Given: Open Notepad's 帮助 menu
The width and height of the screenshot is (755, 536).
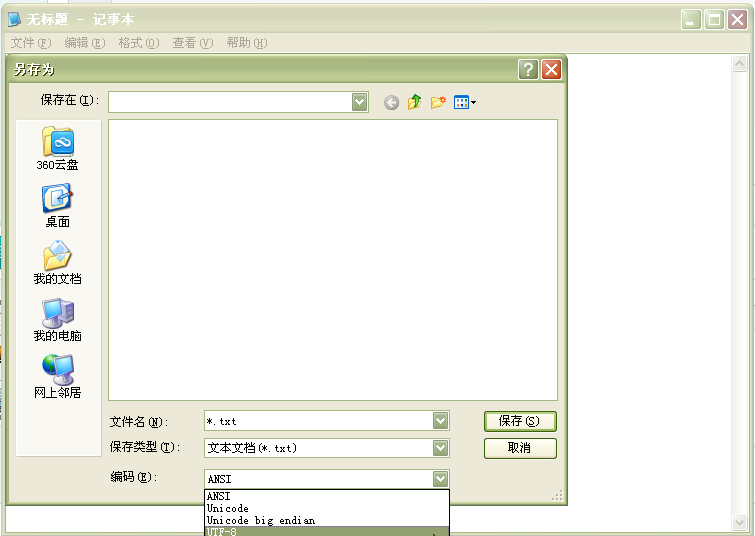Looking at the screenshot, I should tap(247, 43).
